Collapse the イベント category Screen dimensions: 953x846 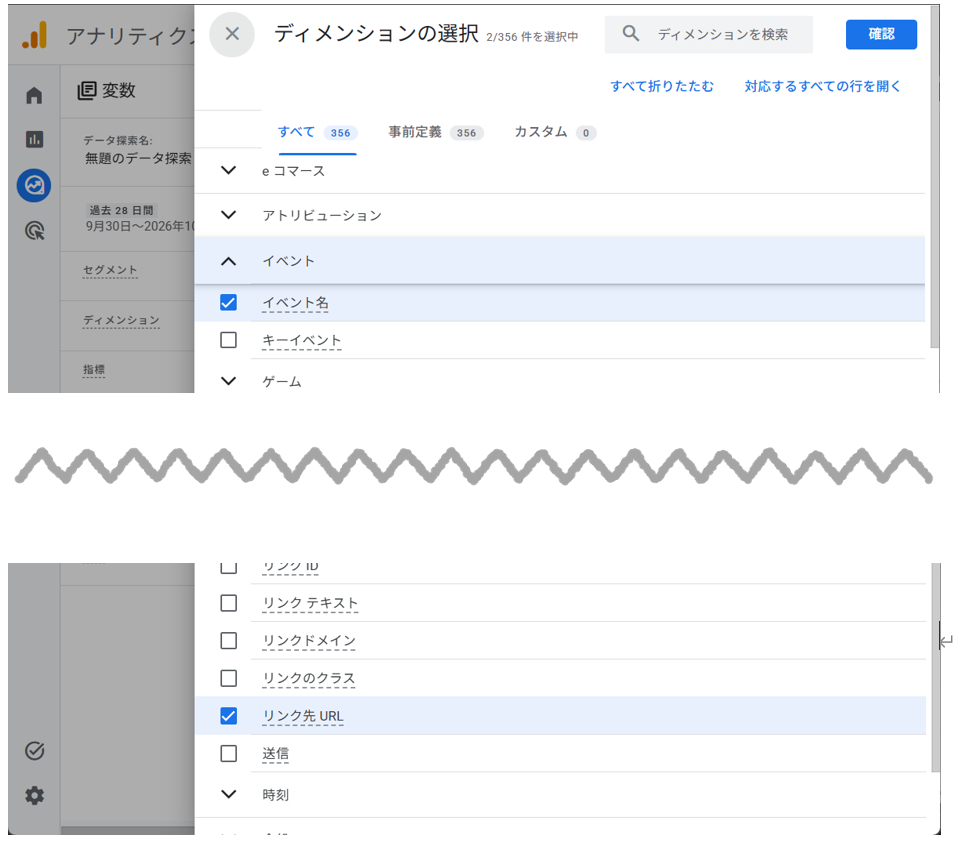point(229,261)
